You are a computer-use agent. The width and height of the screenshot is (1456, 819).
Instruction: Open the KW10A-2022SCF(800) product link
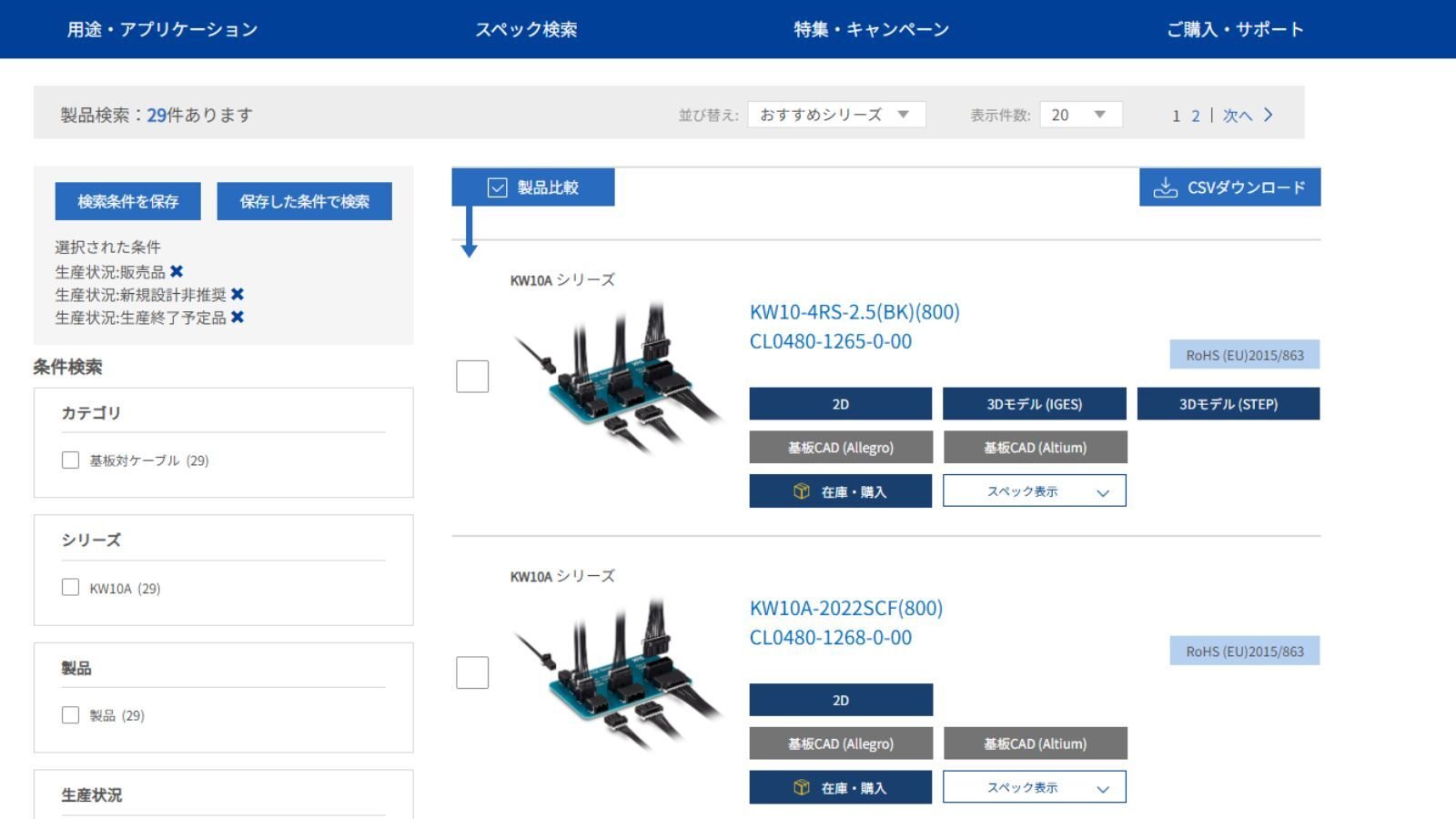coord(845,608)
